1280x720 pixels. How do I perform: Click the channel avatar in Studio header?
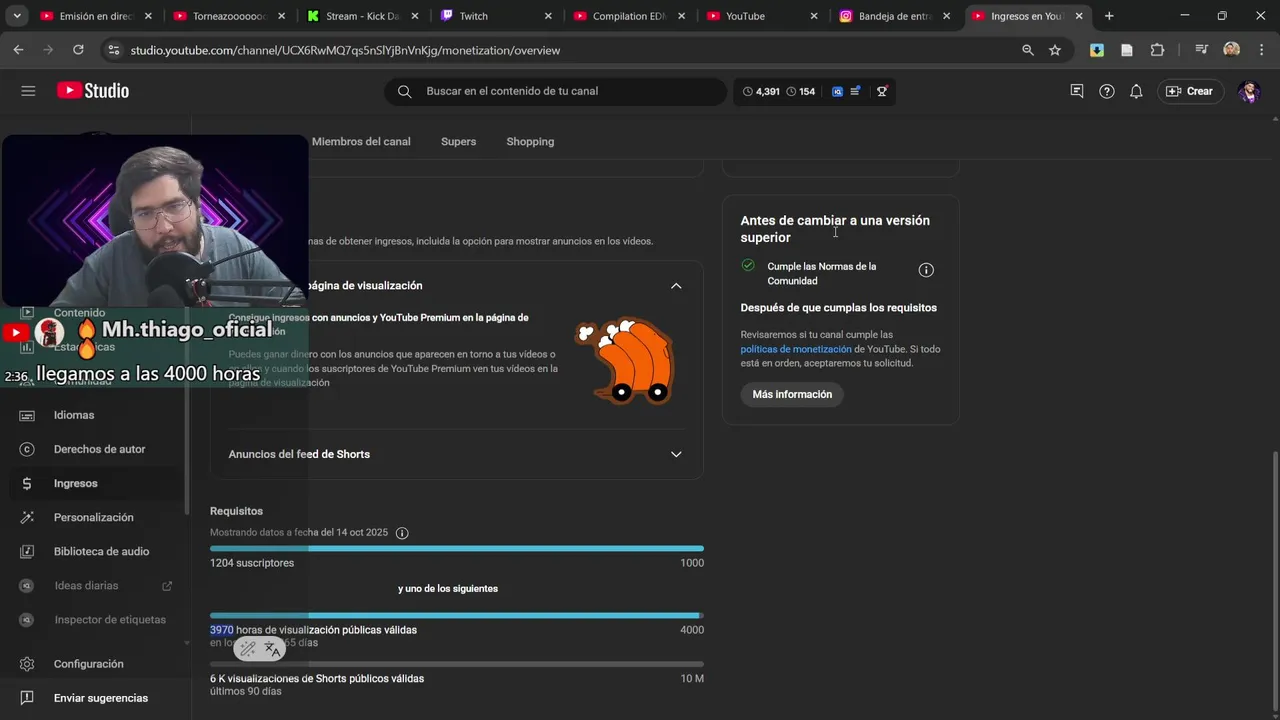click(1249, 91)
